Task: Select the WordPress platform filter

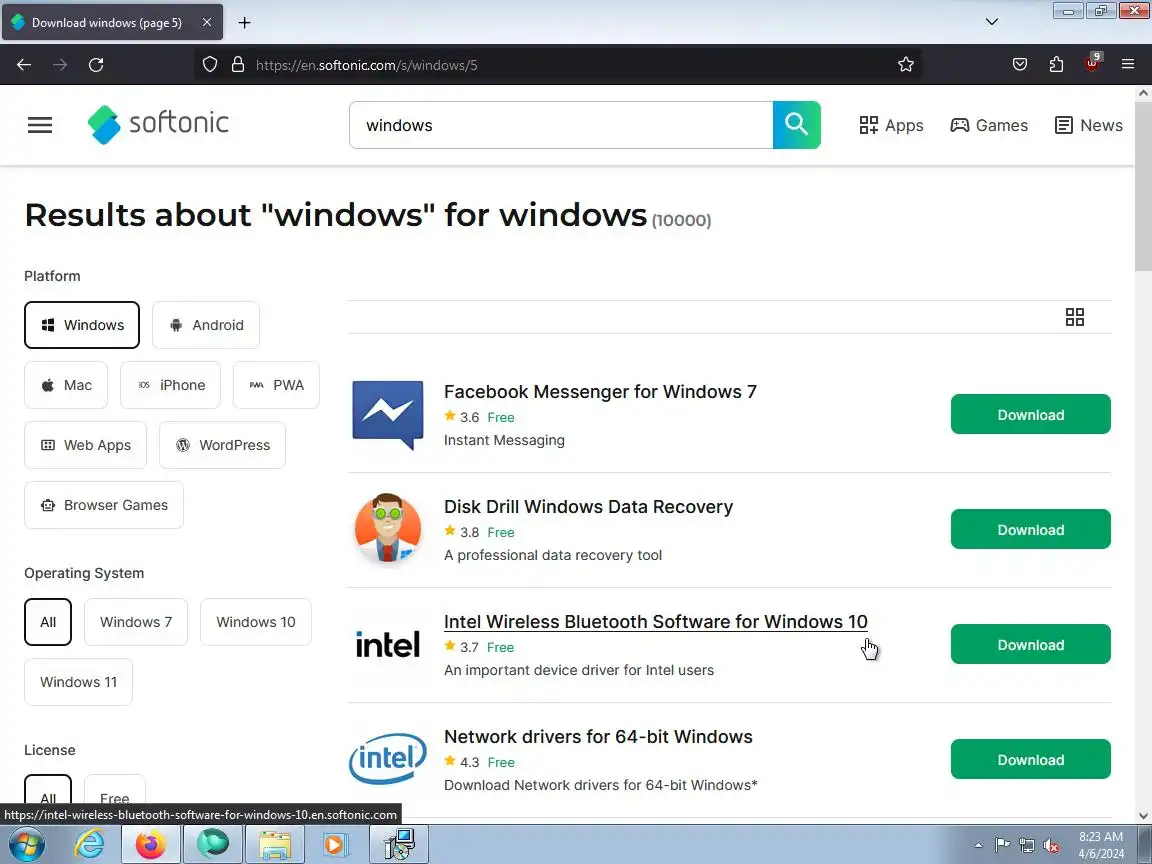Action: (223, 445)
